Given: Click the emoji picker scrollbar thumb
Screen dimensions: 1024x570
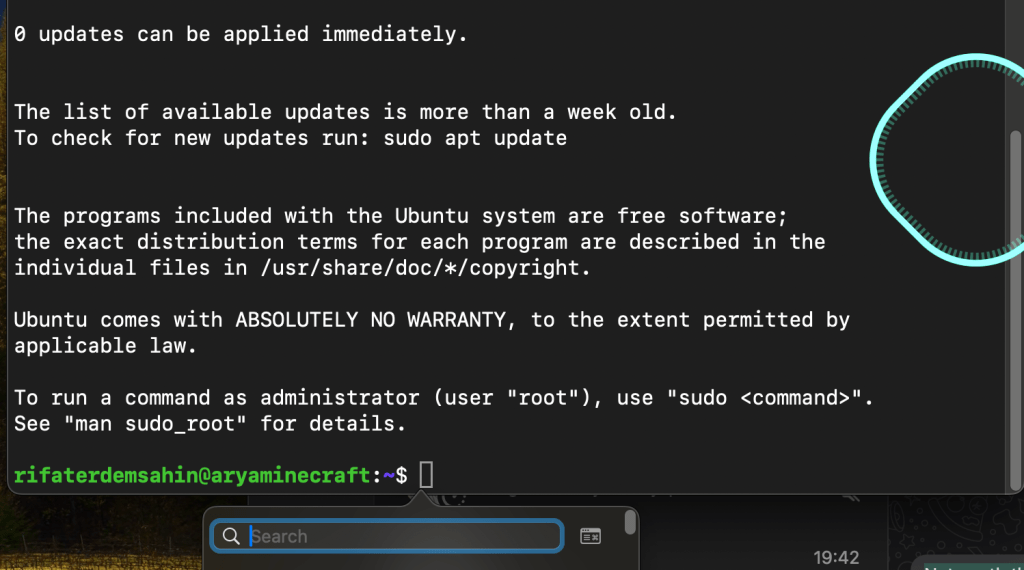Looking at the screenshot, I should tap(630, 522).
